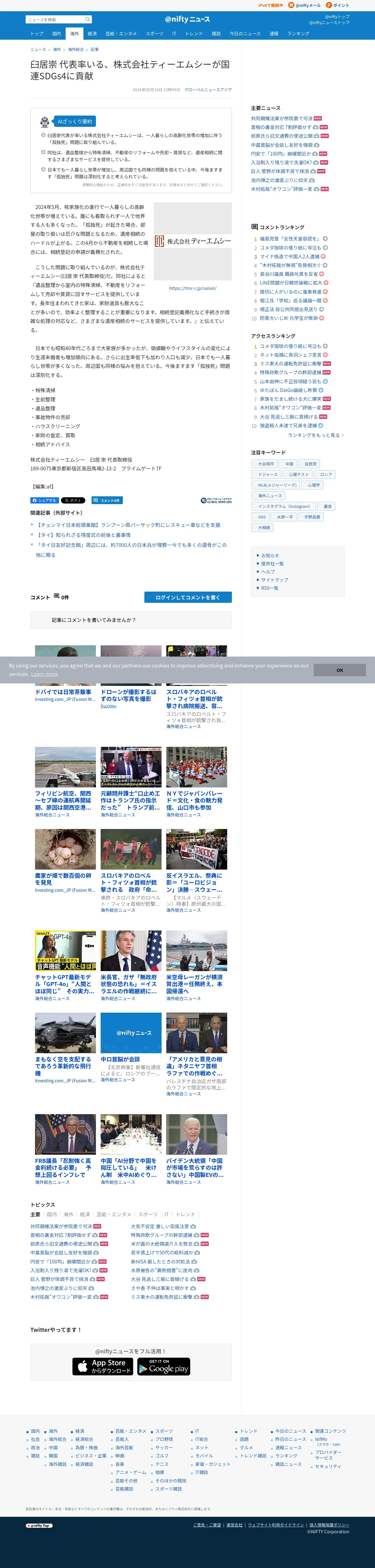Open グローバルニュースアジア source link under headline
This screenshot has height=1568, width=375.
click(x=207, y=89)
